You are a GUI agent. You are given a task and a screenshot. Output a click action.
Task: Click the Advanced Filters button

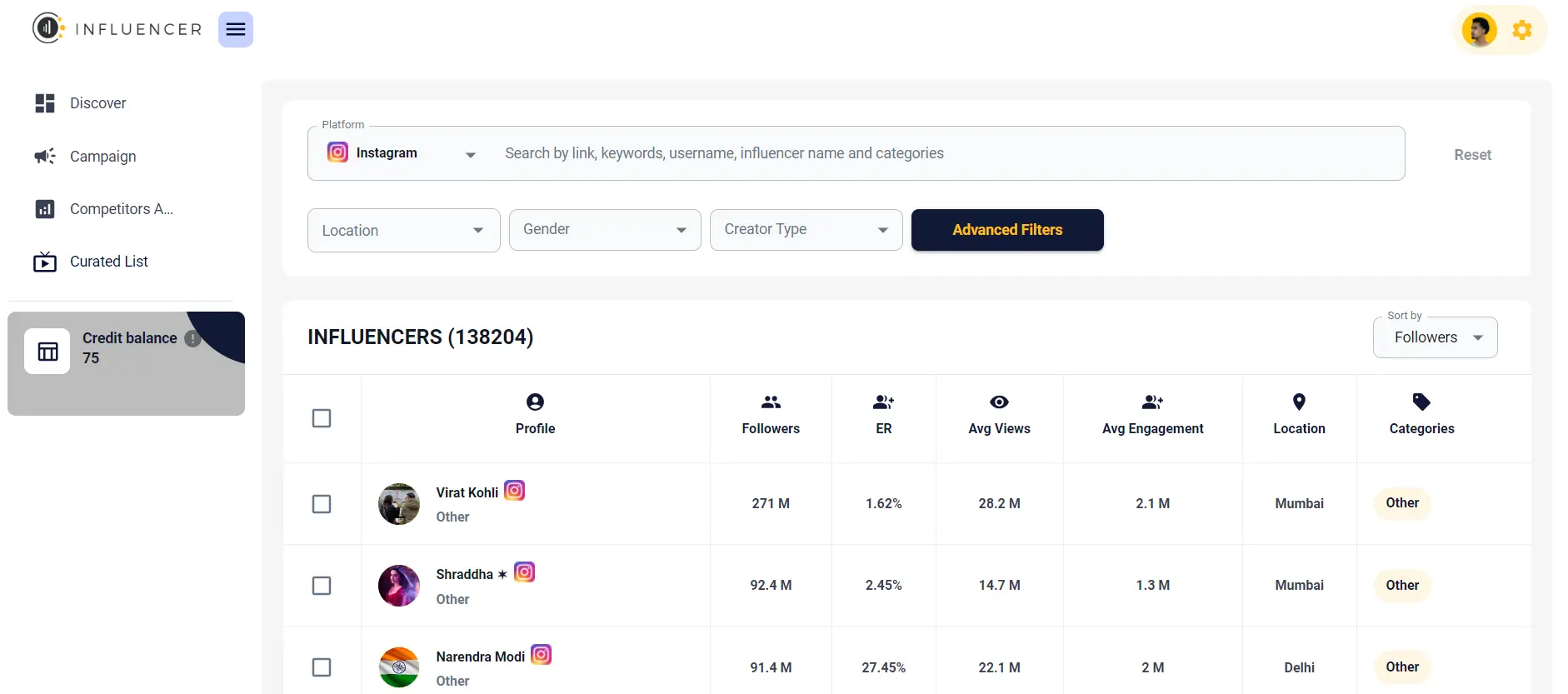(1007, 230)
